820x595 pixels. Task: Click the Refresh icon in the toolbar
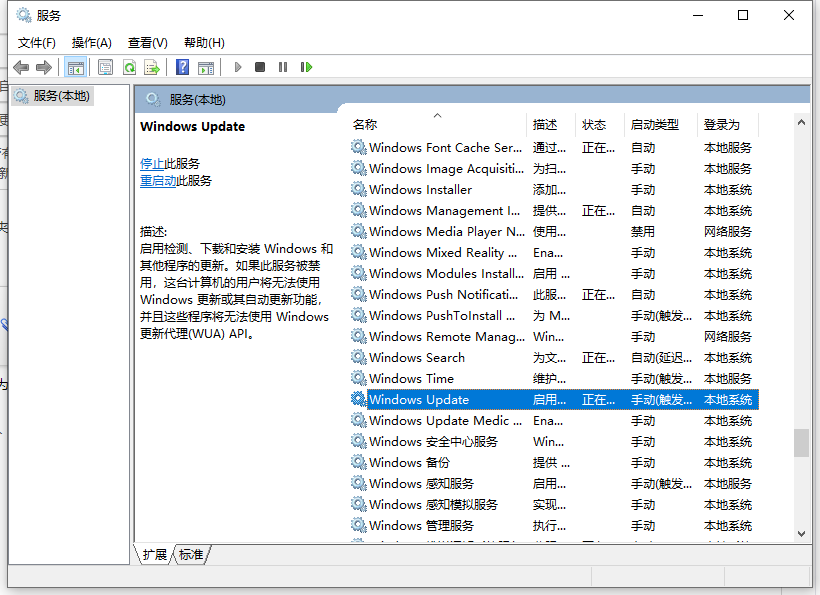pos(129,67)
